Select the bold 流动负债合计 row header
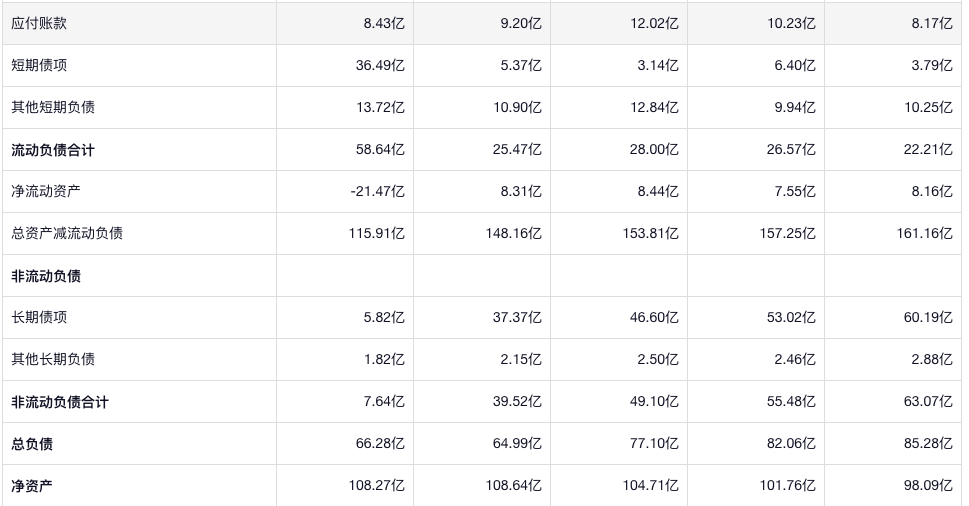This screenshot has height=506, width=969. (x=53, y=150)
